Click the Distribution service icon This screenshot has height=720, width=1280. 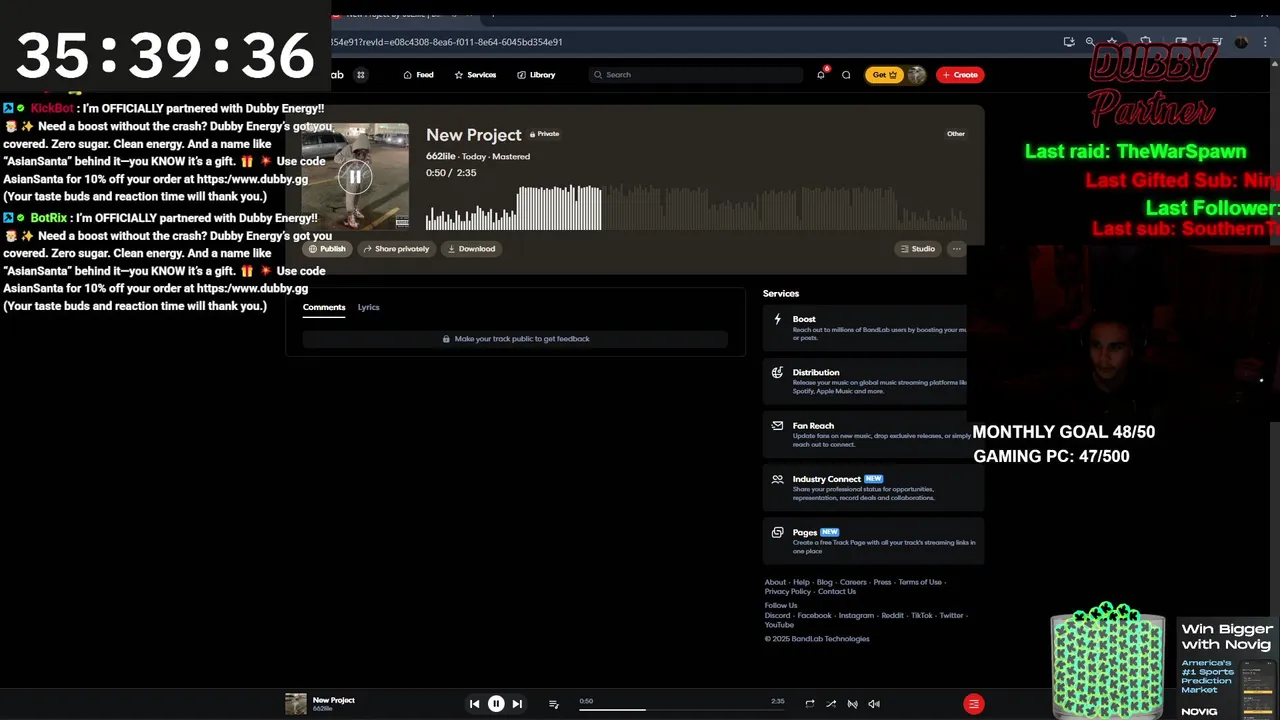[x=777, y=372]
